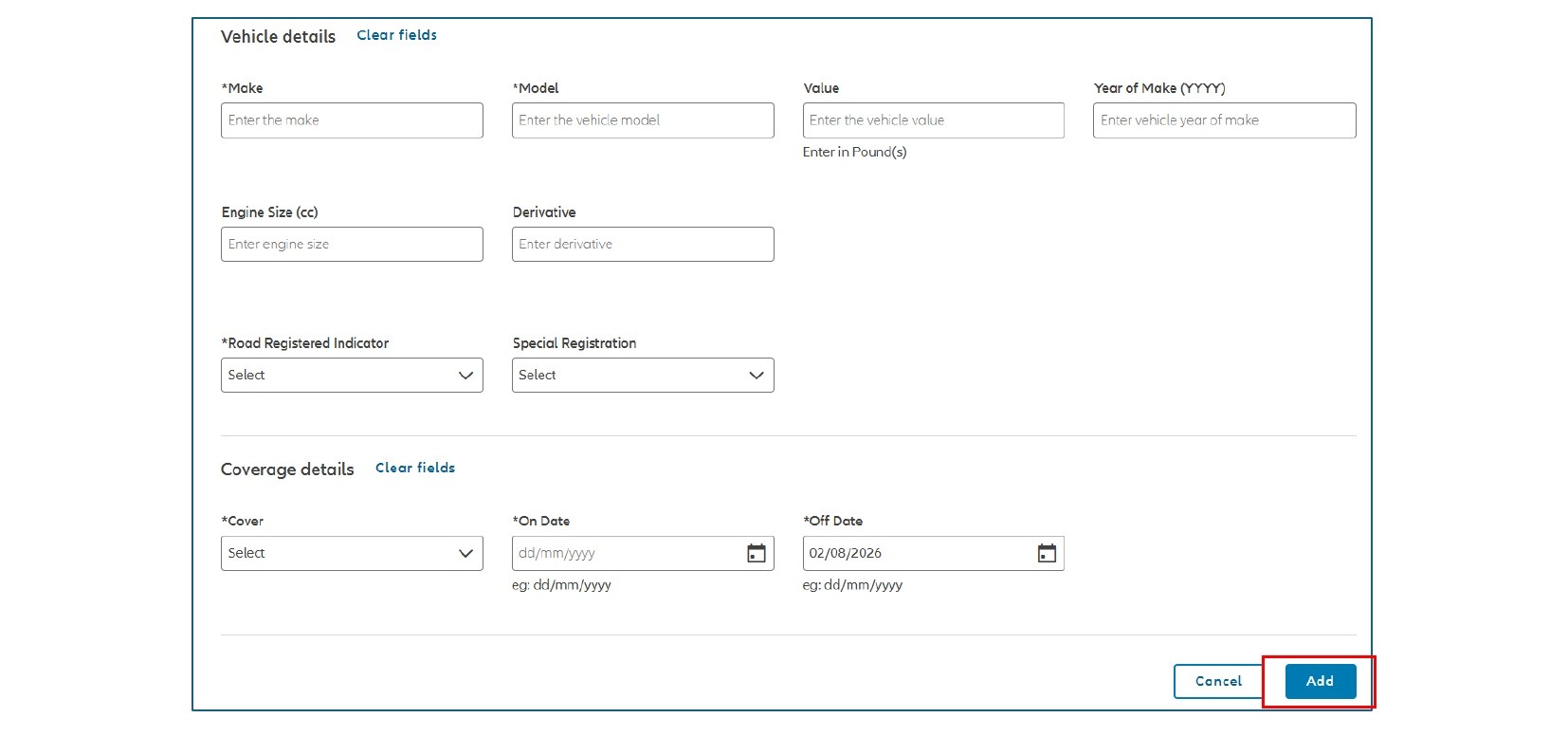Cancel the vehicle form
Viewport: 1568px width, 736px height.
point(1218,681)
